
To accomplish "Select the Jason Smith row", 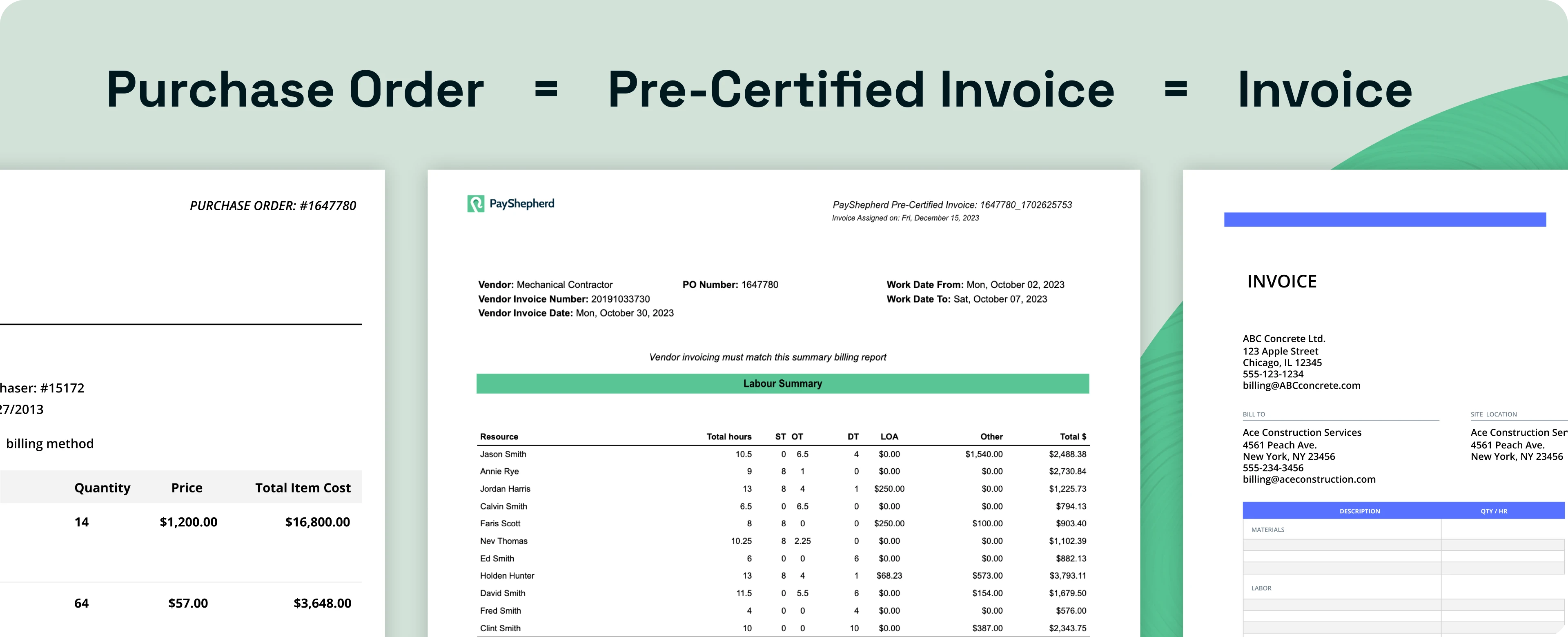I will pyautogui.click(x=503, y=454).
